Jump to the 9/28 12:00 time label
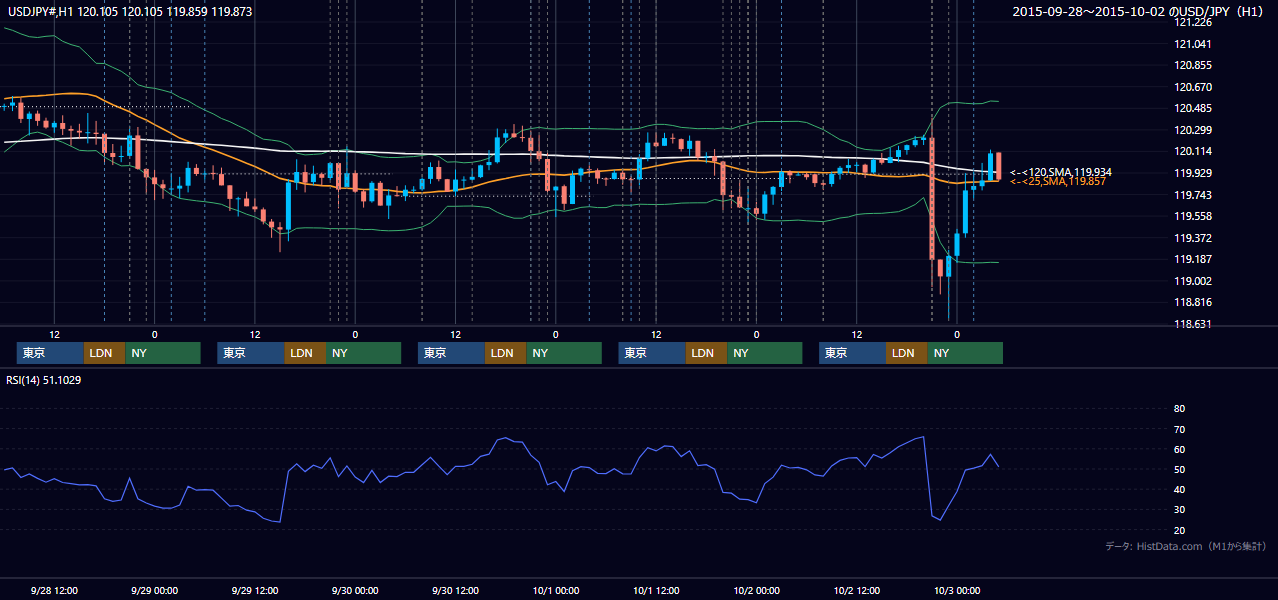The image size is (1278, 600). [54, 590]
